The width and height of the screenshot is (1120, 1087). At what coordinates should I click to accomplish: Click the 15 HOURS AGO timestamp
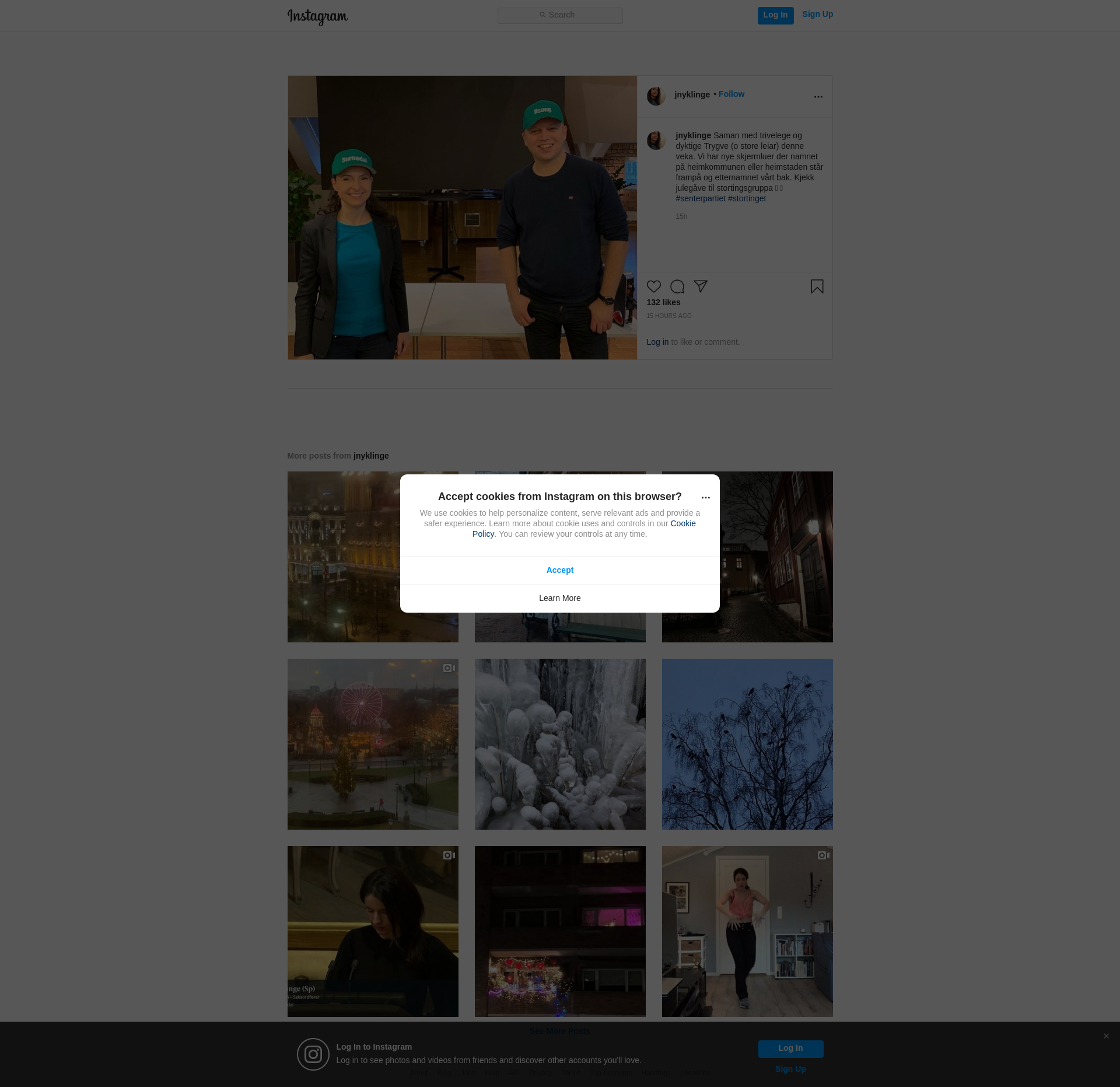[x=669, y=316]
